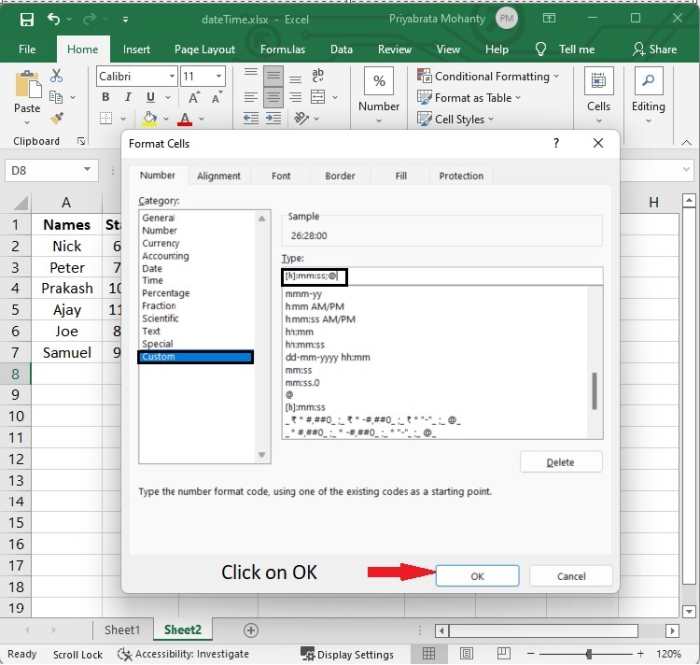Click the Paste clipboard icon
The width and height of the screenshot is (700, 665).
28,84
